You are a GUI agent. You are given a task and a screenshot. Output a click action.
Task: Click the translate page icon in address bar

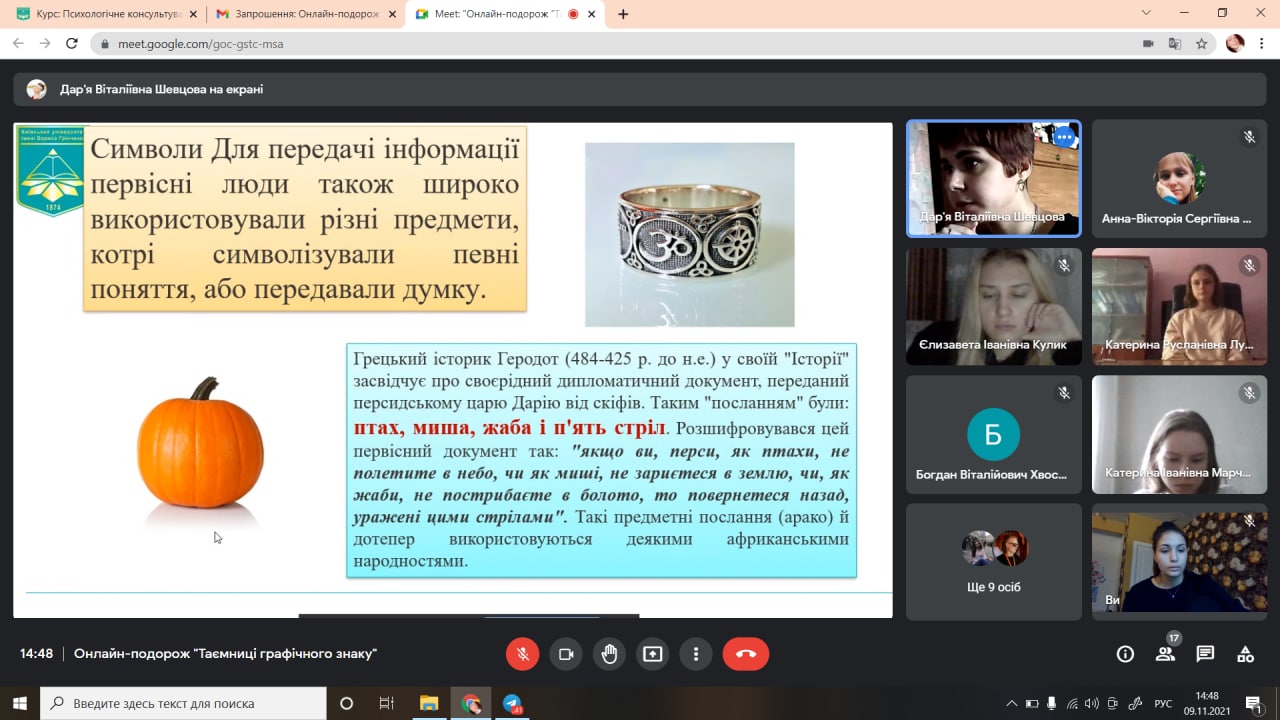coord(1175,44)
